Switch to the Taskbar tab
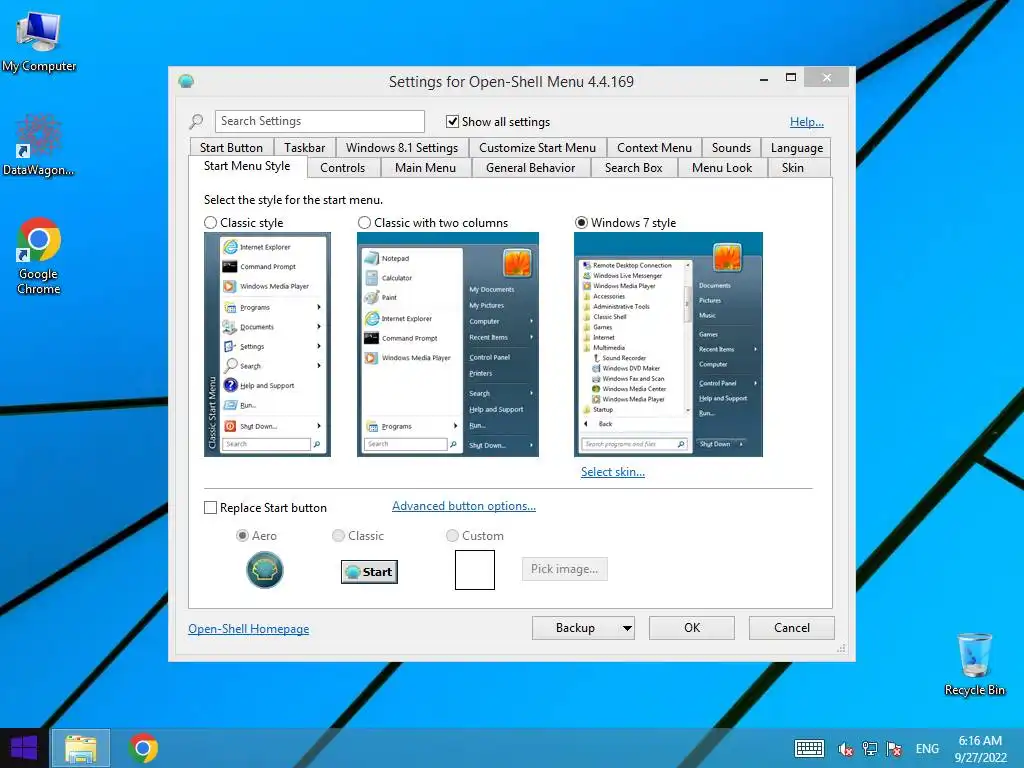 (304, 148)
